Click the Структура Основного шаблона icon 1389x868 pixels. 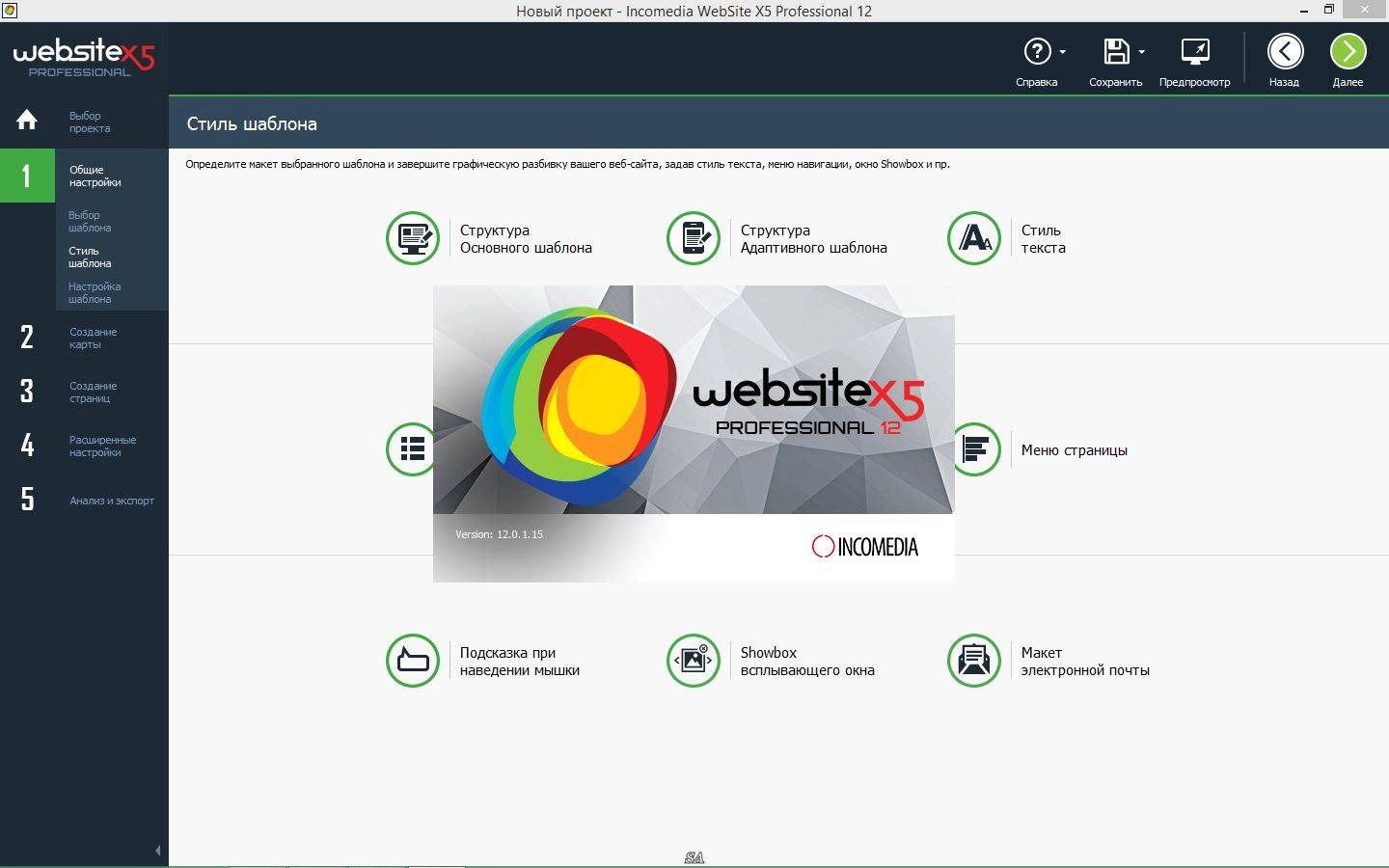tap(413, 238)
